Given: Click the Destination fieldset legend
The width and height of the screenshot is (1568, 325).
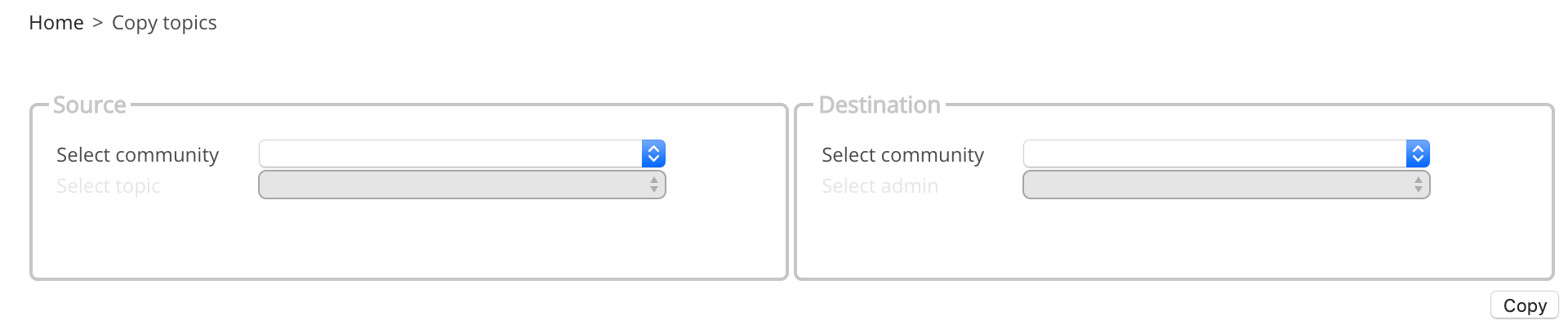Looking at the screenshot, I should [880, 105].
